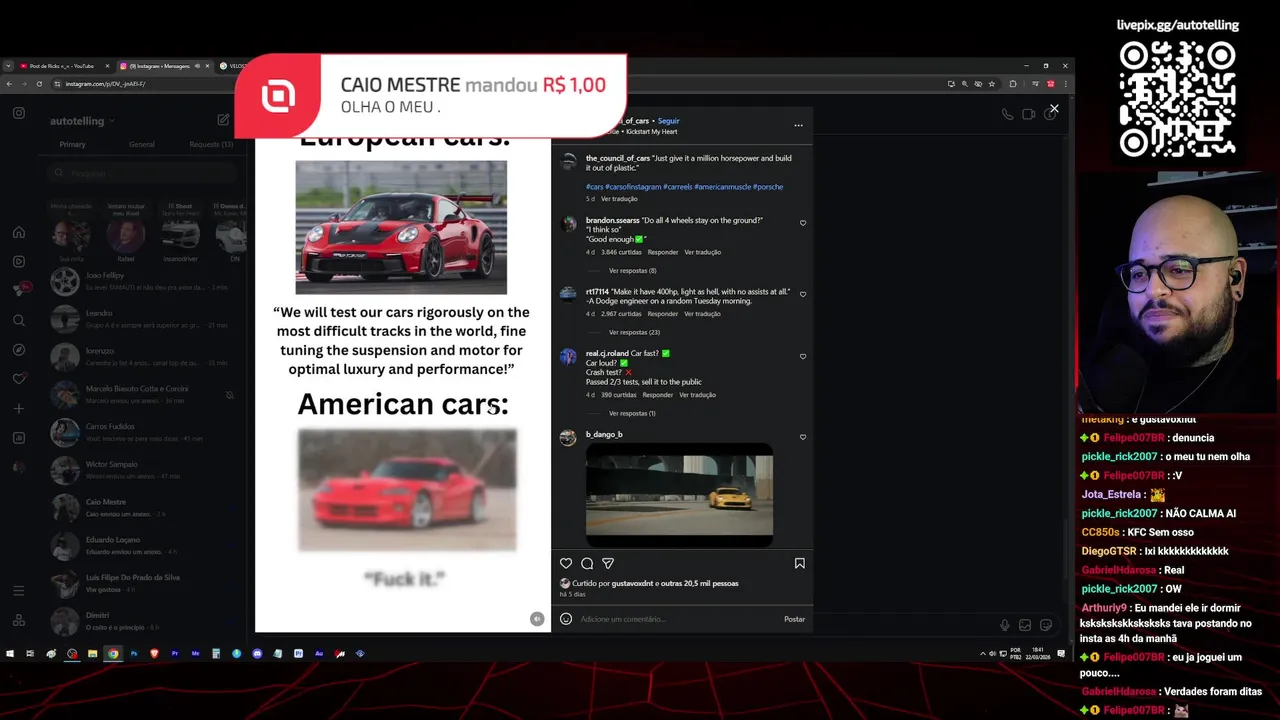Create new post with plus icon
This screenshot has width=1280, height=720.
(x=19, y=408)
